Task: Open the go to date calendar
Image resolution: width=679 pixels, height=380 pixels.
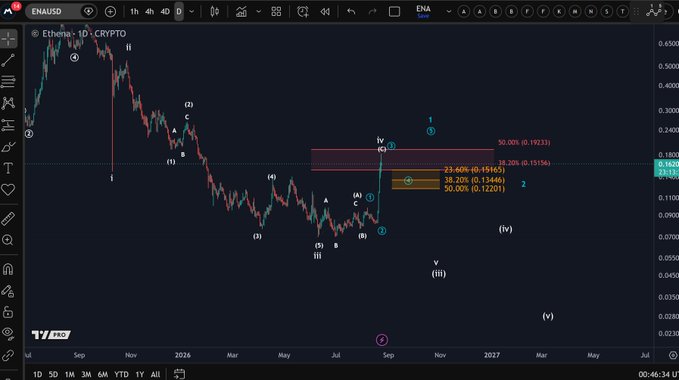Action: 179,374
